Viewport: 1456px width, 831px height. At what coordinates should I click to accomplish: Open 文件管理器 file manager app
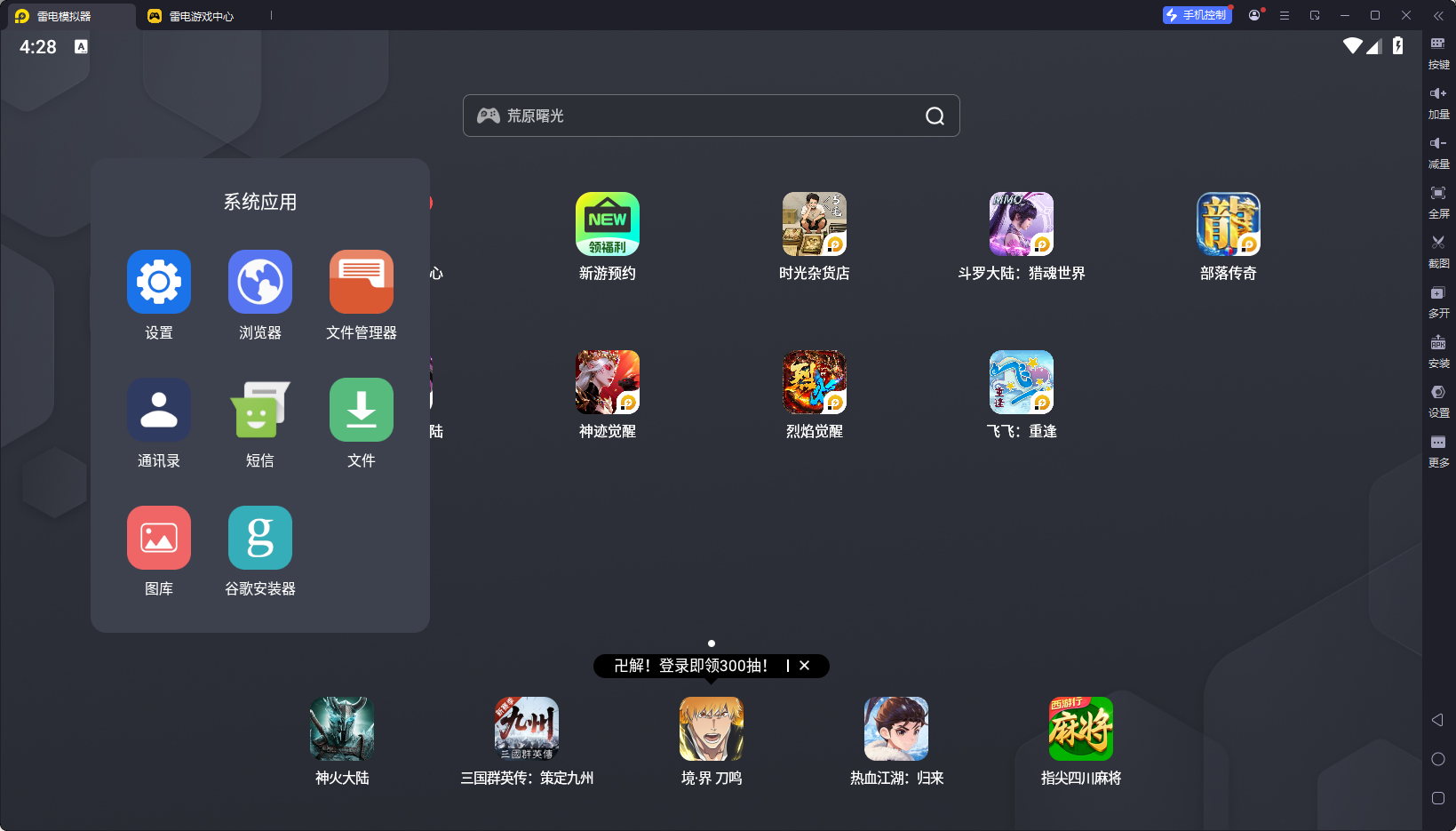tap(362, 283)
